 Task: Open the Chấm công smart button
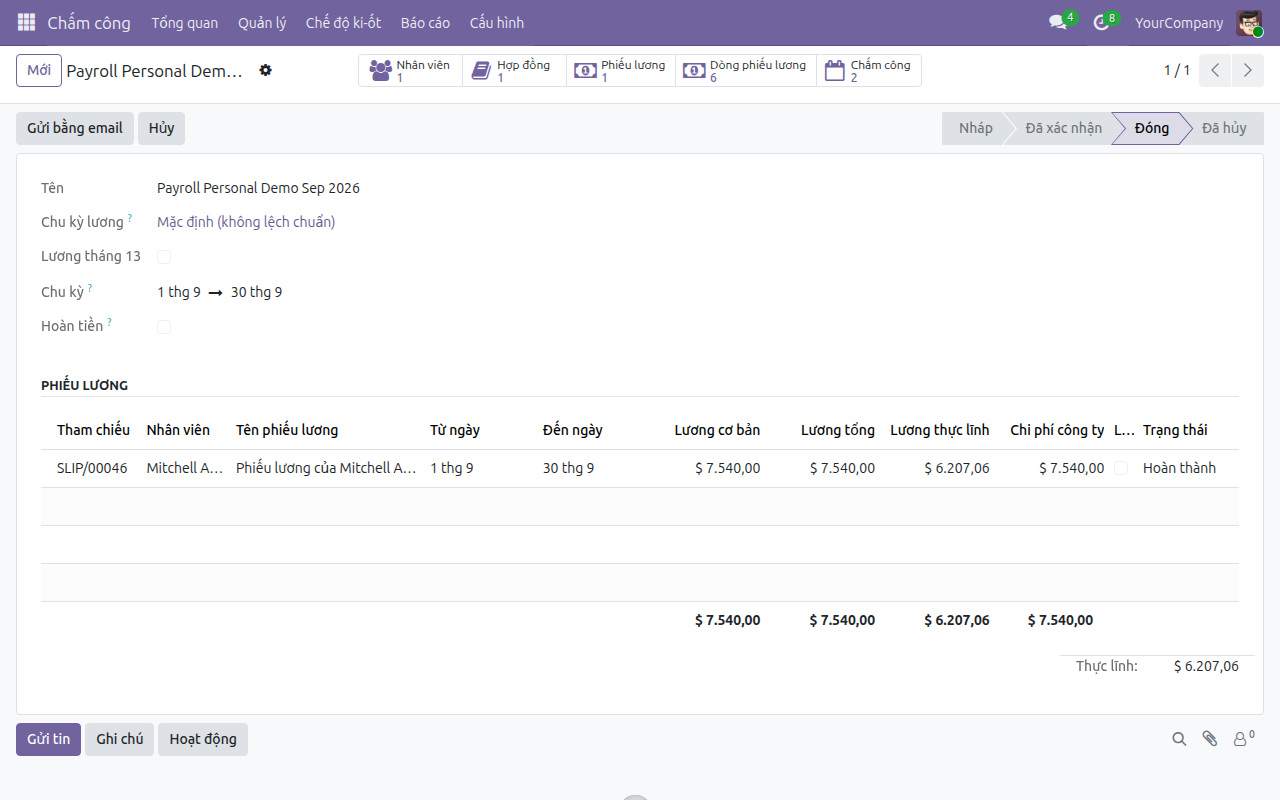(869, 70)
